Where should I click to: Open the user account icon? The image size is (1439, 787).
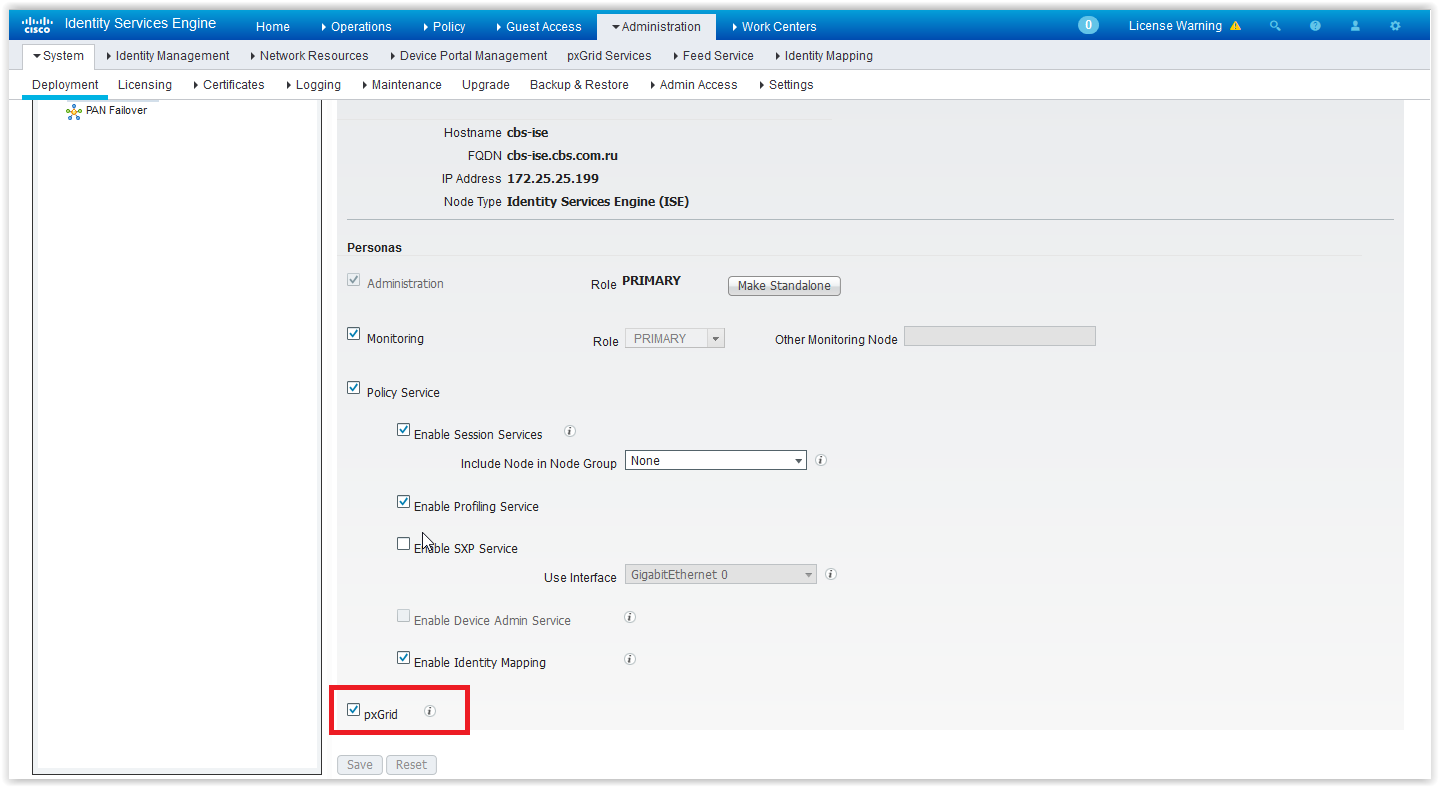1355,26
